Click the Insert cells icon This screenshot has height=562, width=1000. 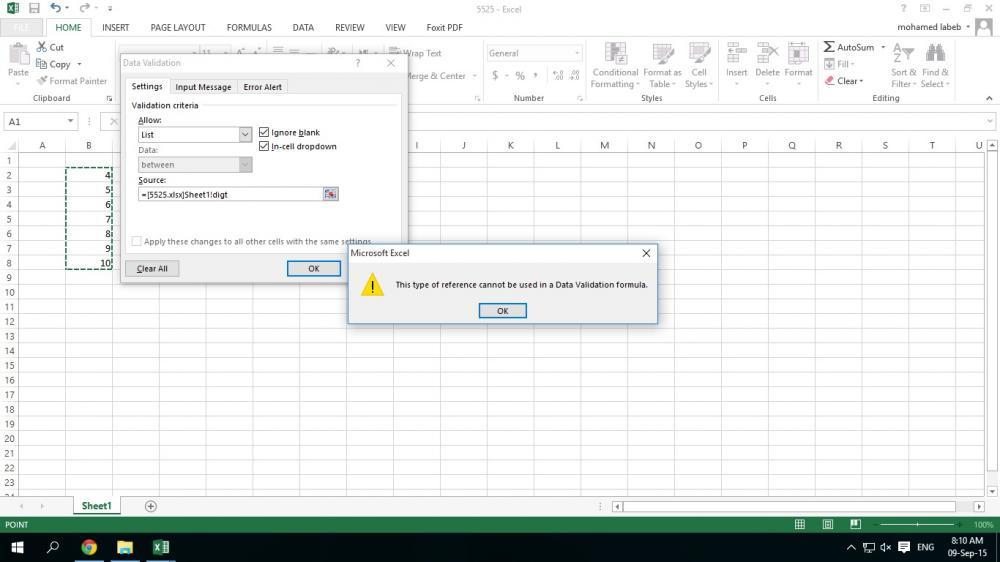[737, 54]
